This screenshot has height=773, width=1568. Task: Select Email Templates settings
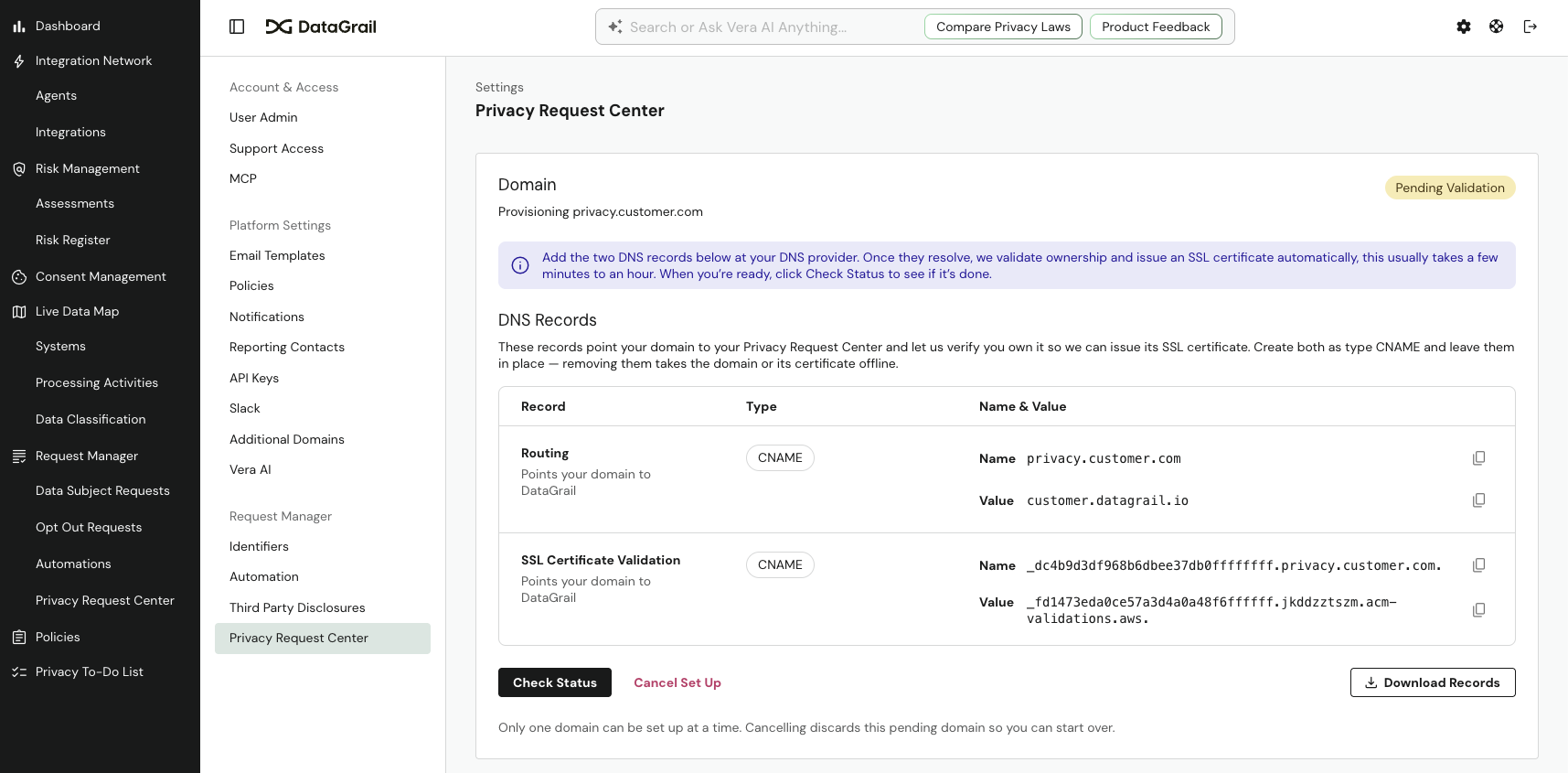(x=277, y=256)
